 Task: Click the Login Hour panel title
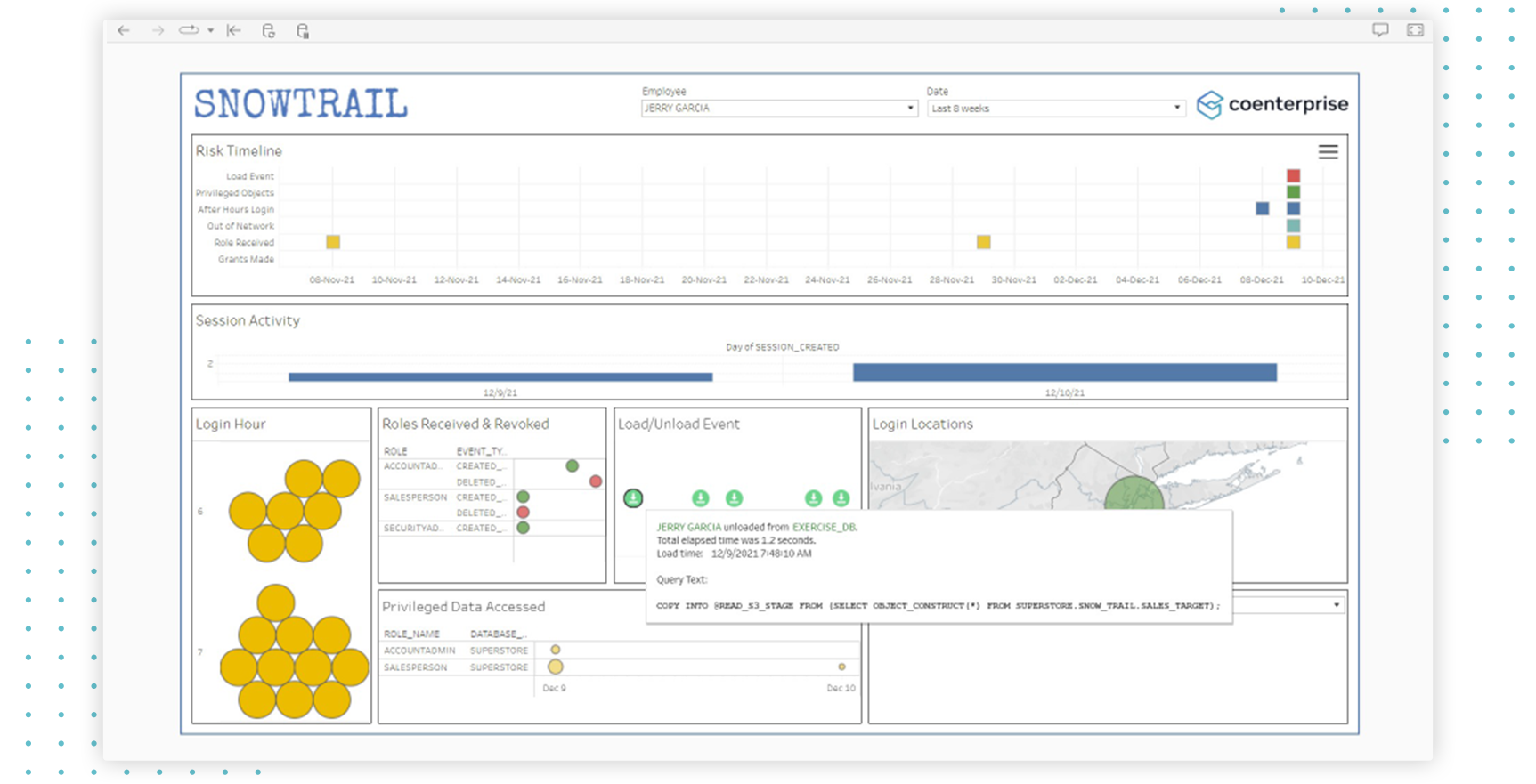coord(231,424)
